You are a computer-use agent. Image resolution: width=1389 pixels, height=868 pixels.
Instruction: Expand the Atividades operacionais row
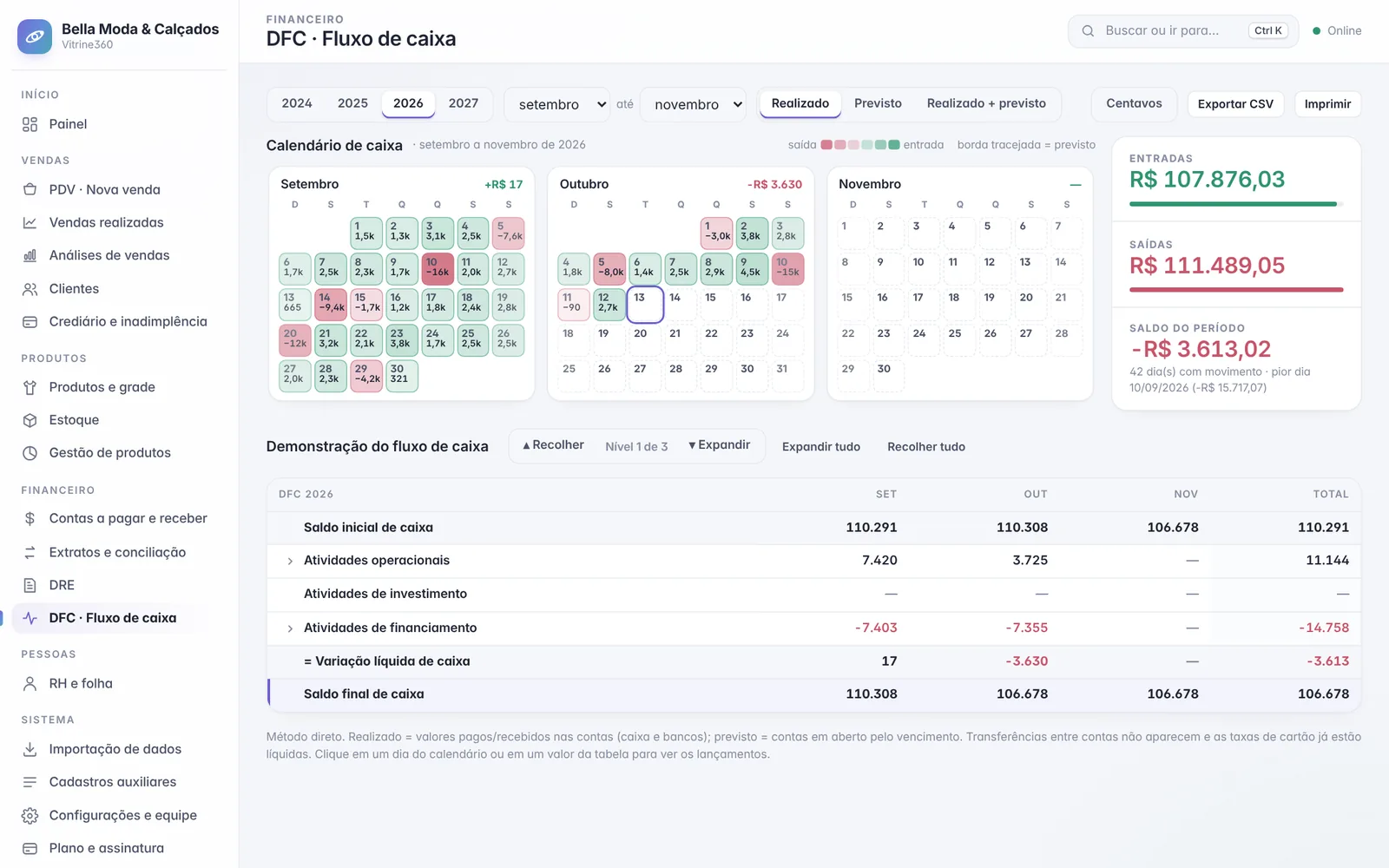290,562
